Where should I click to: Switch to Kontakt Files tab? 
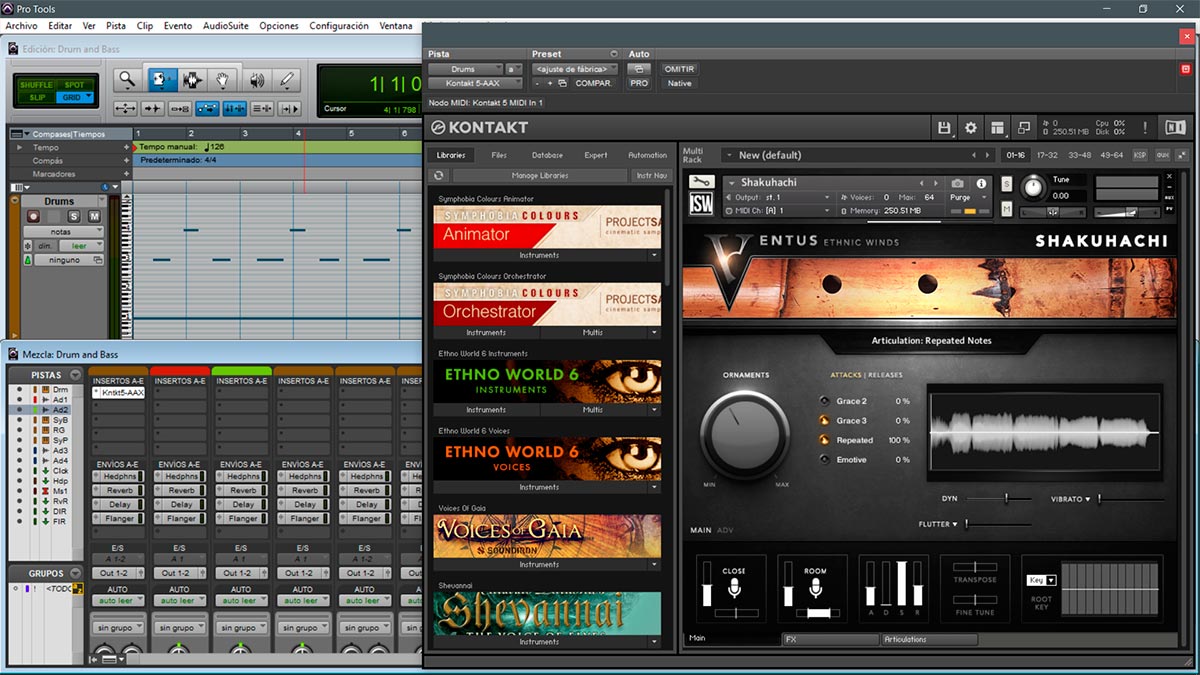coord(499,155)
